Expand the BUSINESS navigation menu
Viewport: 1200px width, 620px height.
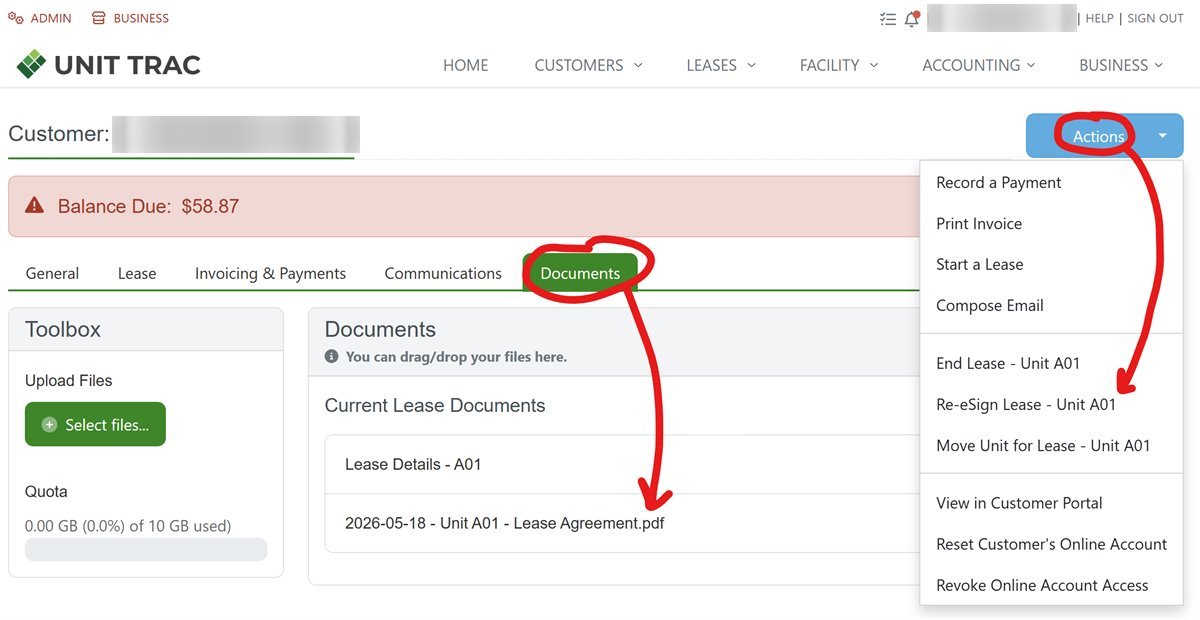1121,65
